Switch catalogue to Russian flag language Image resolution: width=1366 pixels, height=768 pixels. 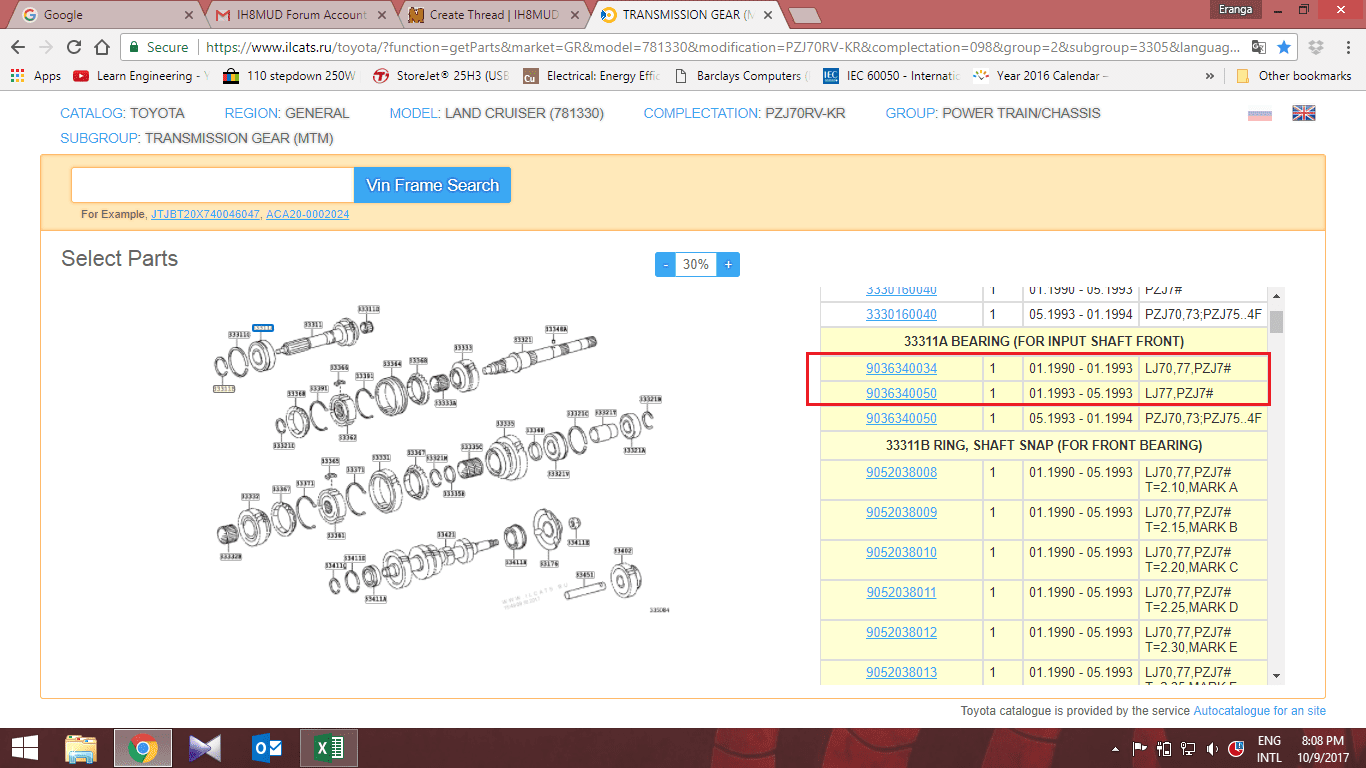1259,113
